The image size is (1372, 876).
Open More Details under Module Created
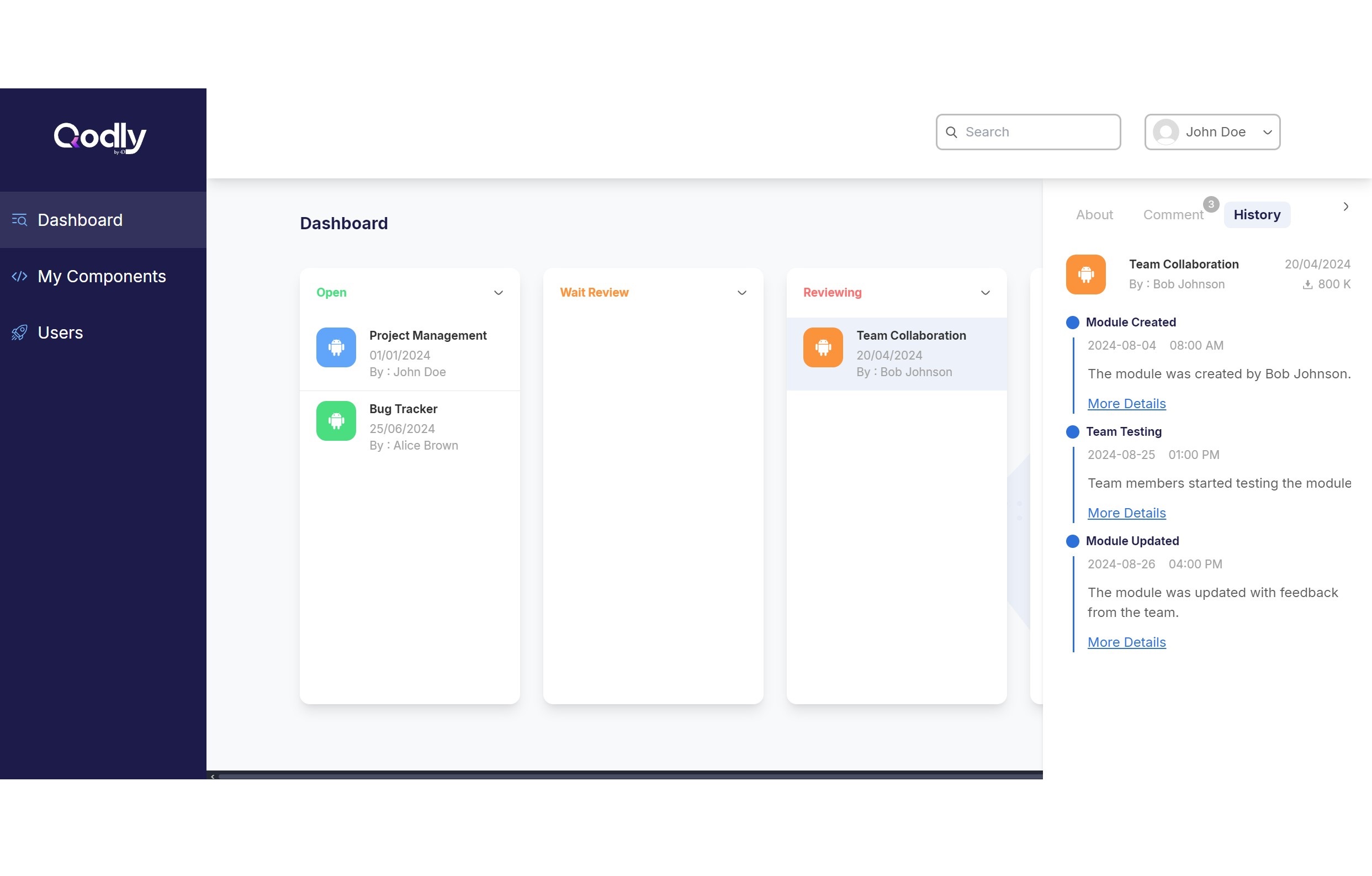pyautogui.click(x=1126, y=404)
